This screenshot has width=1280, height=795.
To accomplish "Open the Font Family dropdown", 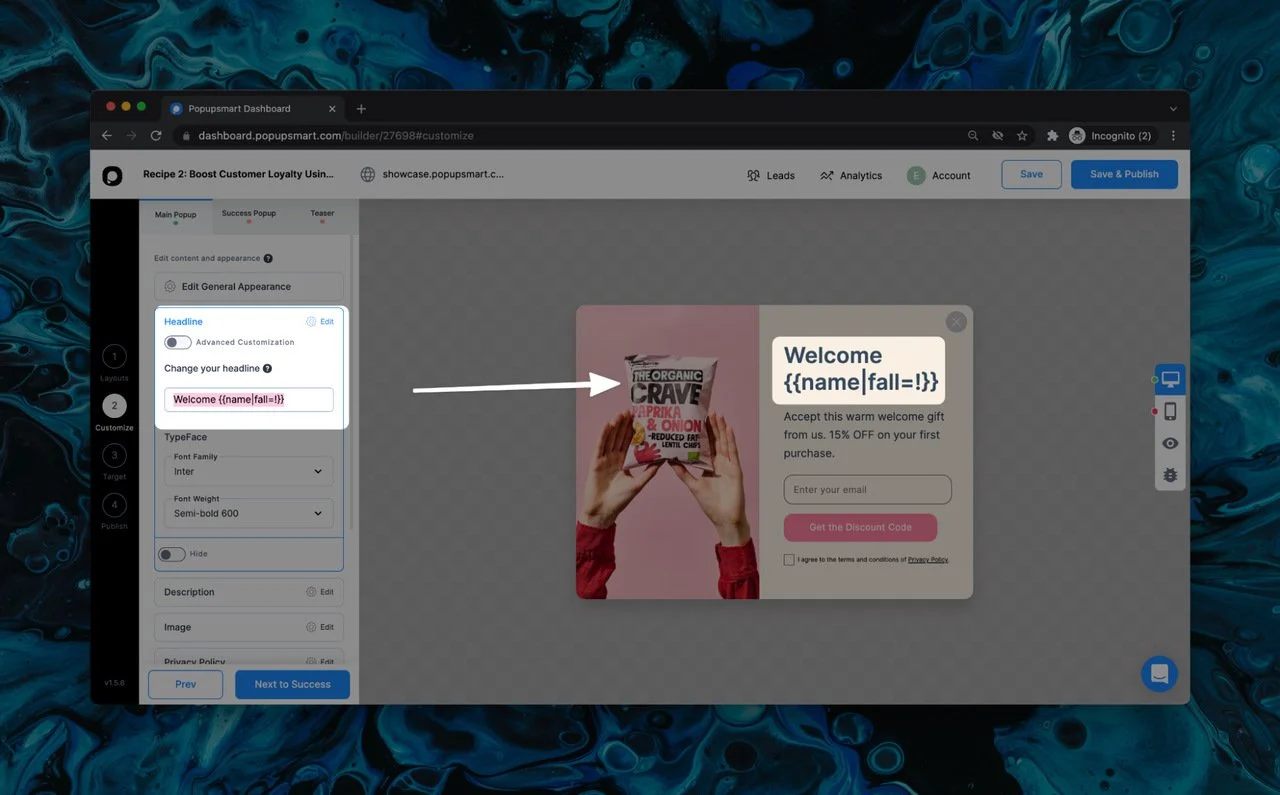I will point(248,471).
